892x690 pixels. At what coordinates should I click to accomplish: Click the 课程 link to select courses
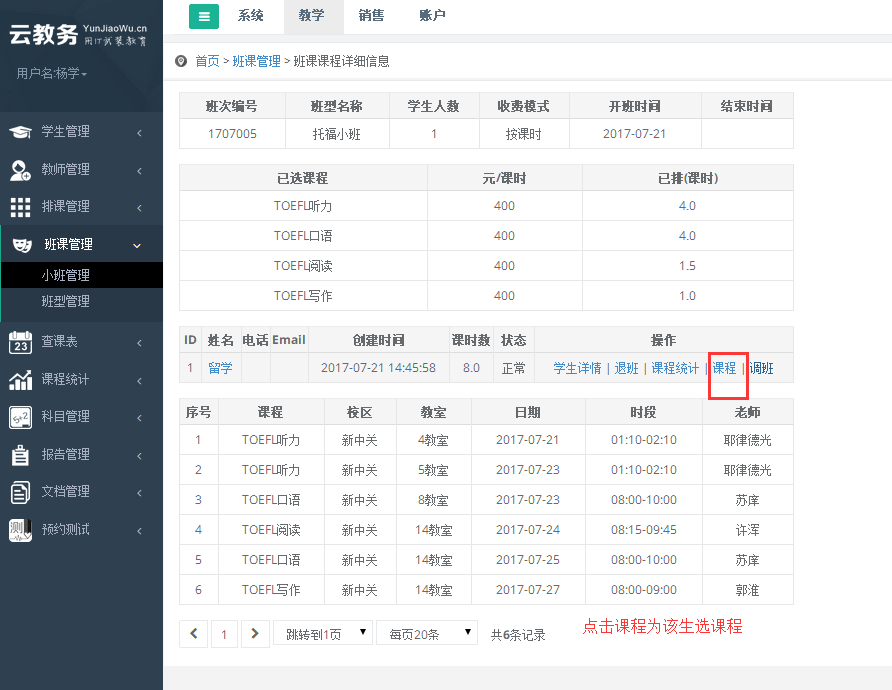coord(724,368)
